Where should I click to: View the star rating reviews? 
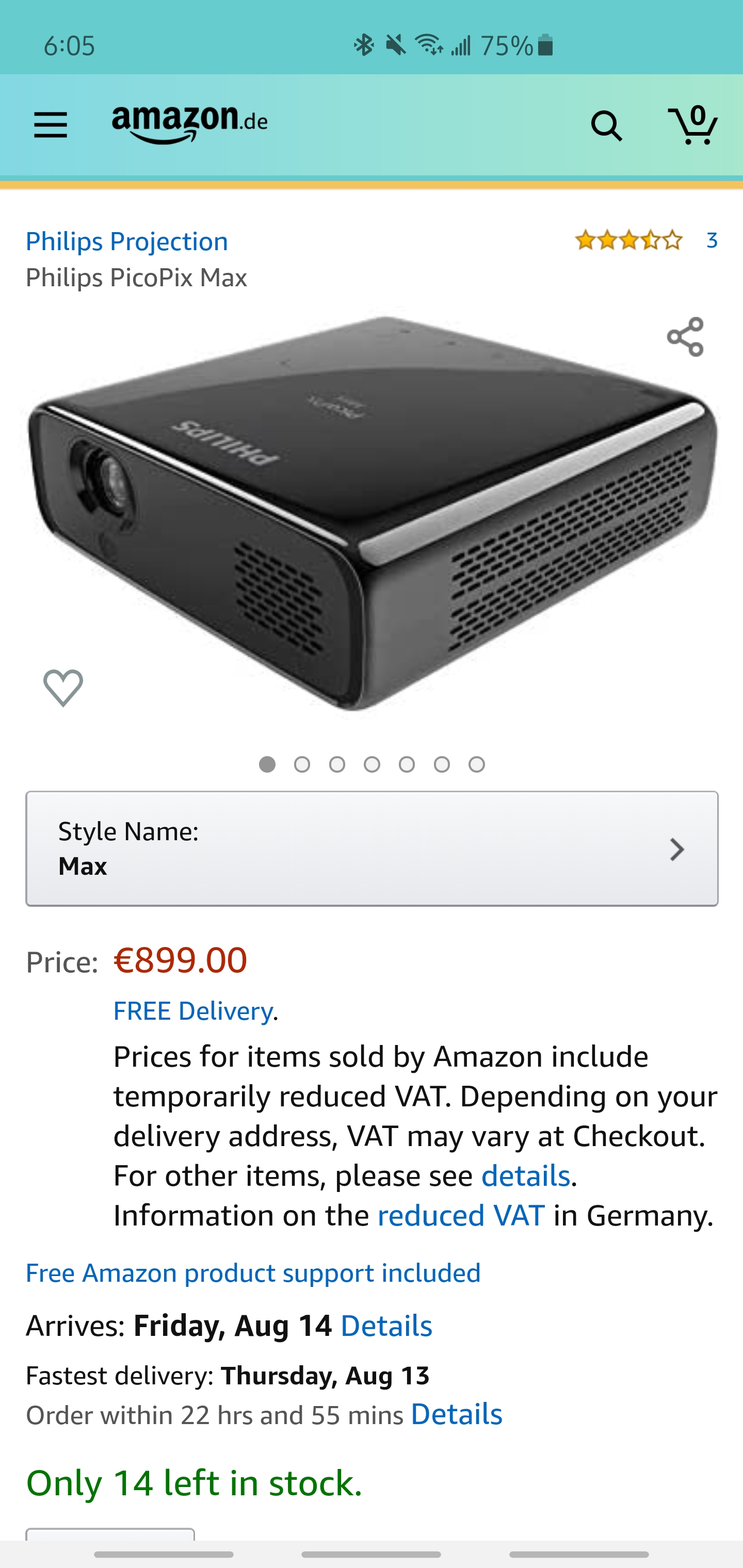click(x=629, y=240)
